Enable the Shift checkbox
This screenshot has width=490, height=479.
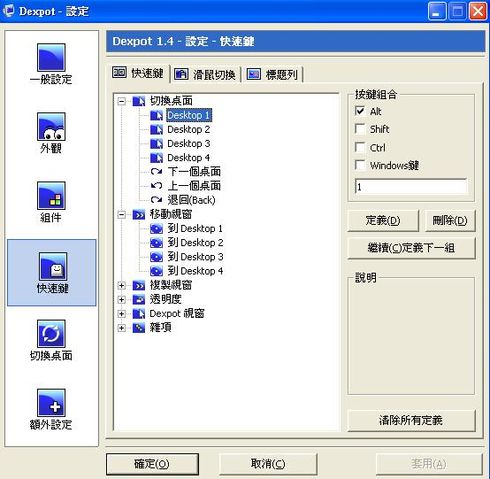[x=360, y=129]
